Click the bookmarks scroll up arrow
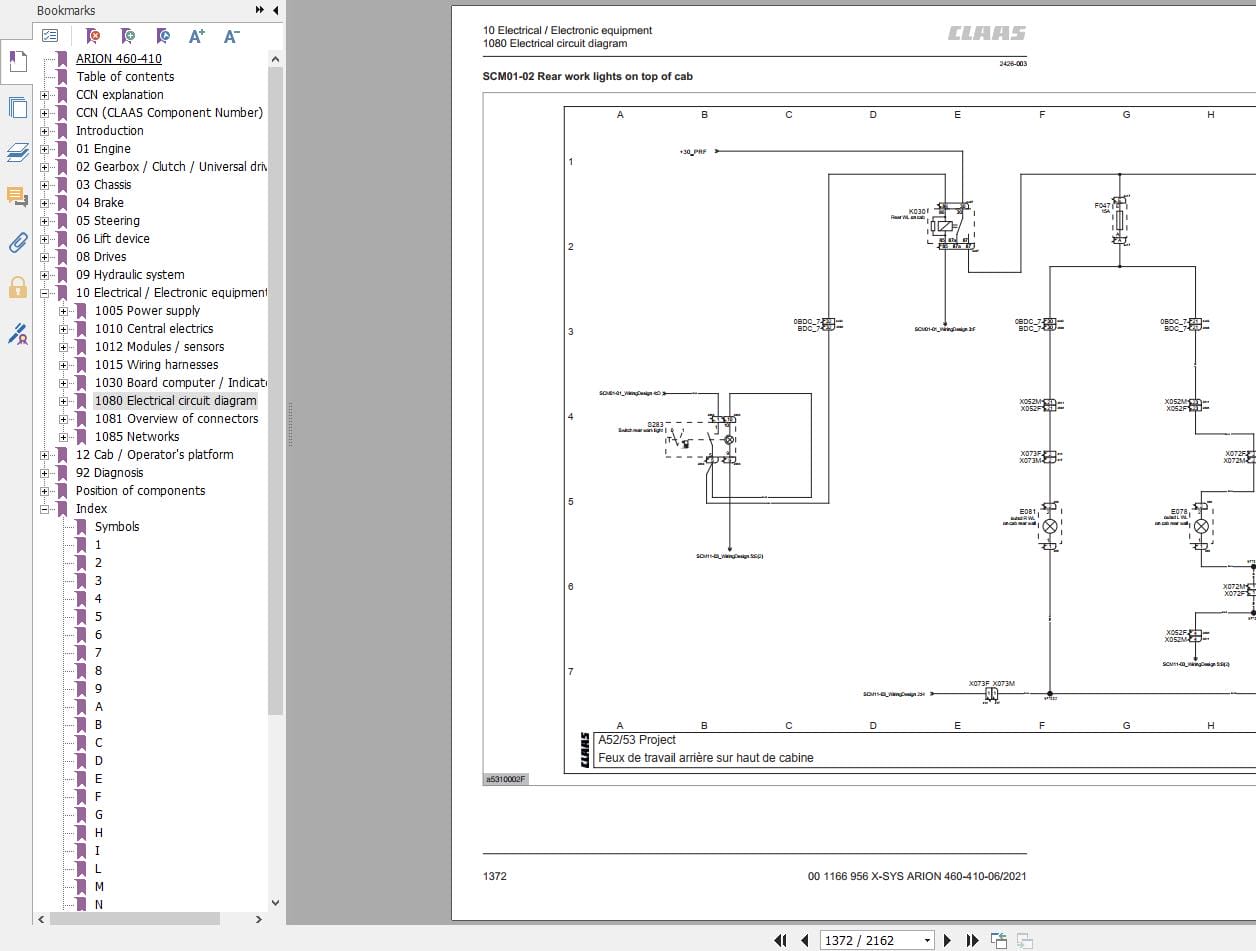The width and height of the screenshot is (1256, 951). click(x=275, y=59)
